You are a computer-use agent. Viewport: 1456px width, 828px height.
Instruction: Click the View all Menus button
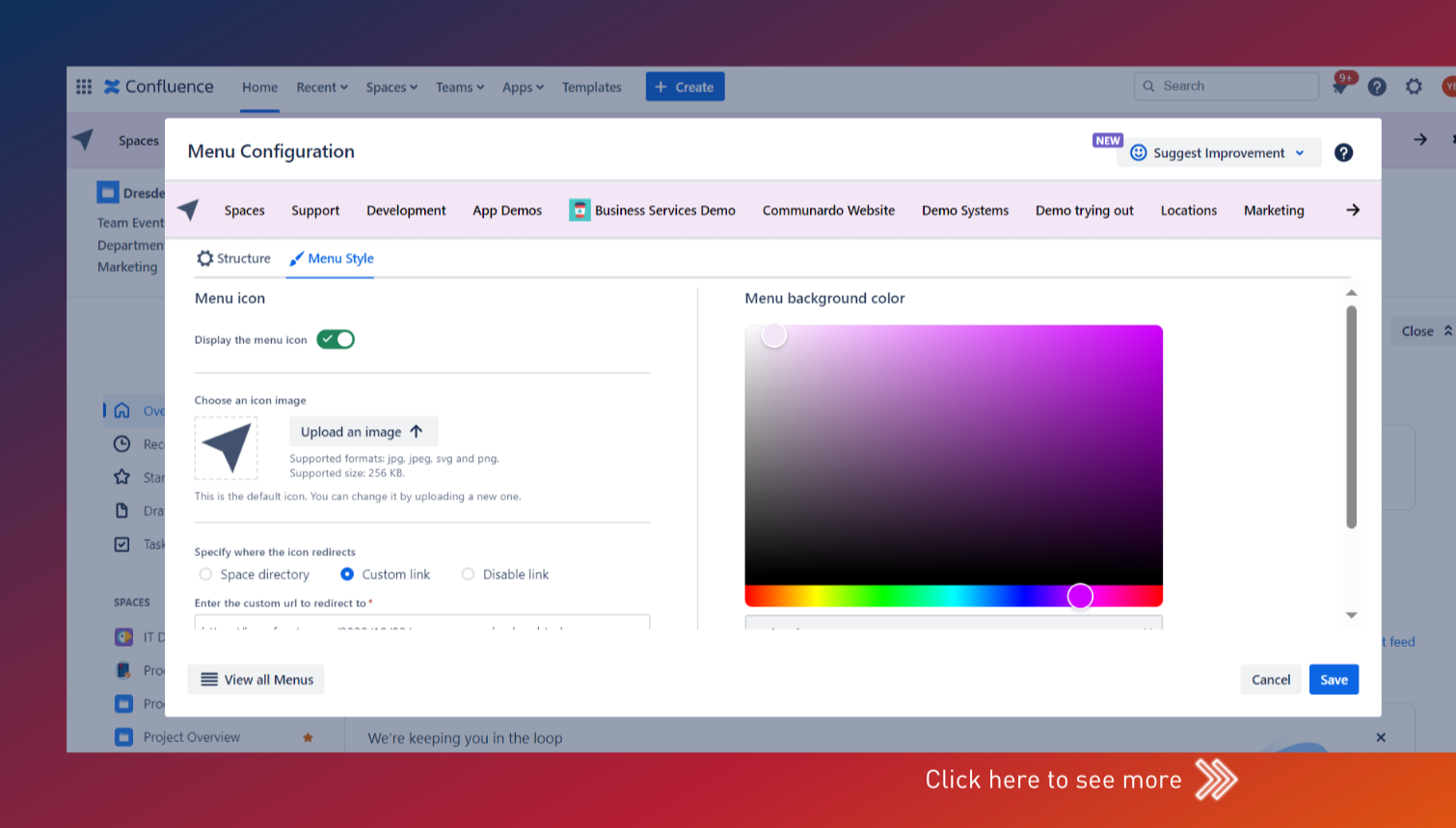pos(256,680)
